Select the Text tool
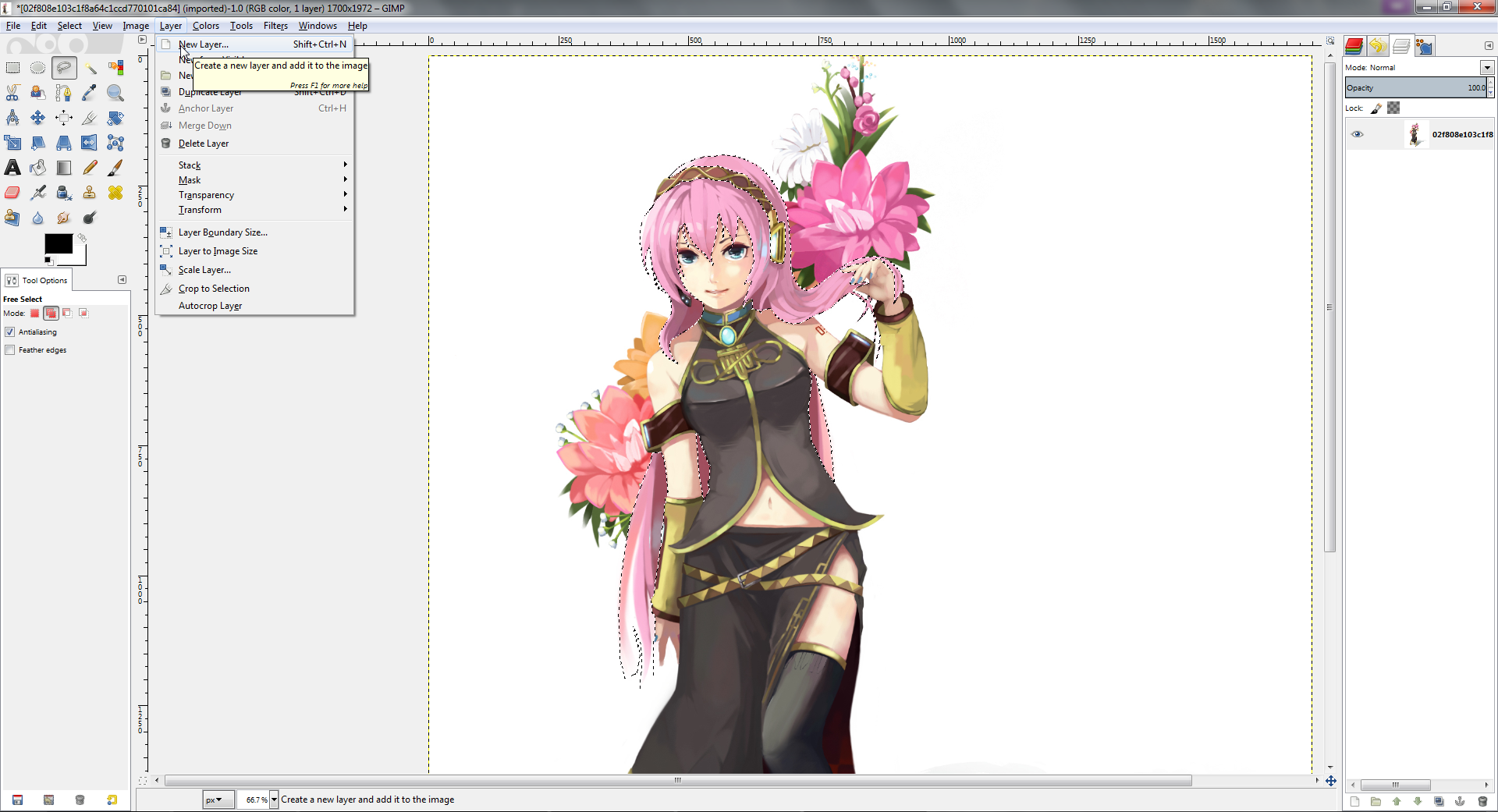This screenshot has height=812, width=1498. pyautogui.click(x=12, y=168)
